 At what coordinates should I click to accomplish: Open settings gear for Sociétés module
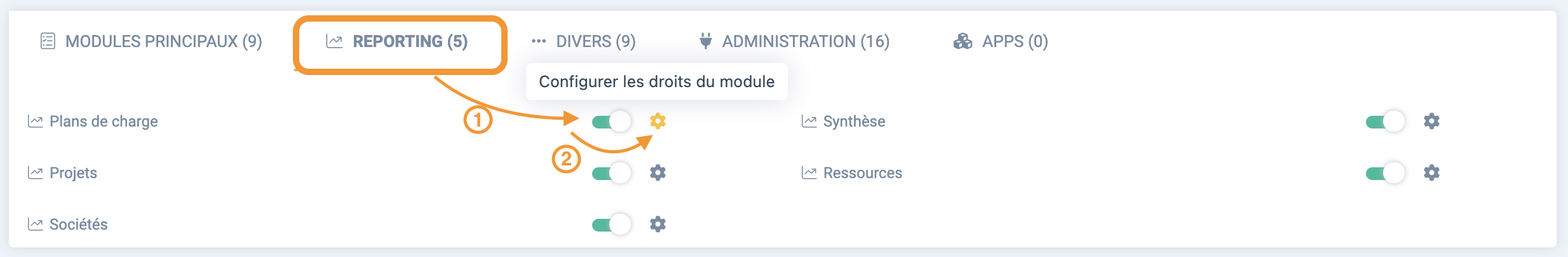point(658,224)
